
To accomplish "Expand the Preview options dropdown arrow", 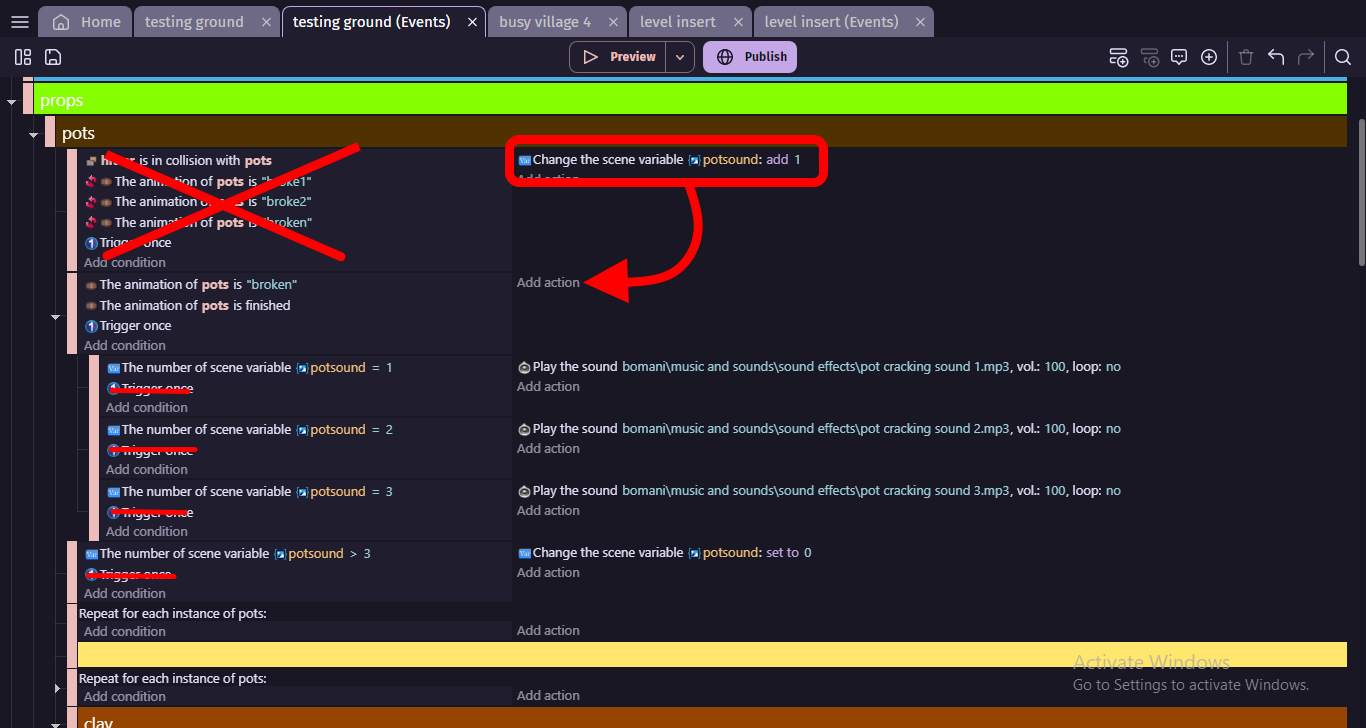I will point(680,56).
